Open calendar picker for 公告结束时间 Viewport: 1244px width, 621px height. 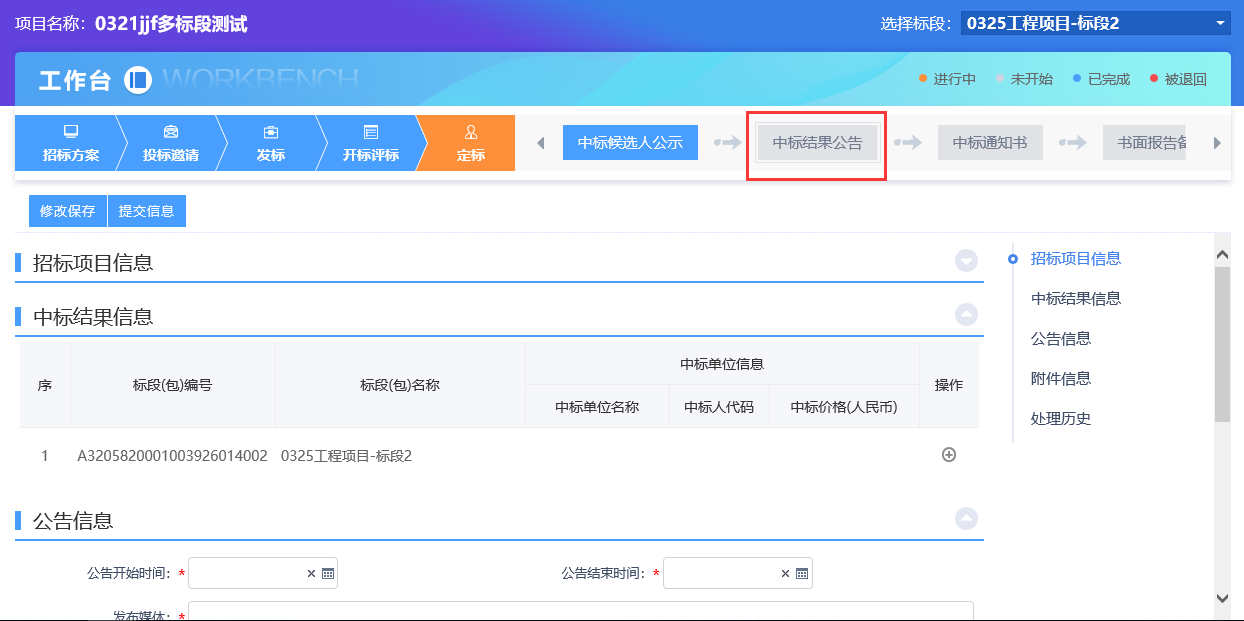pos(802,574)
